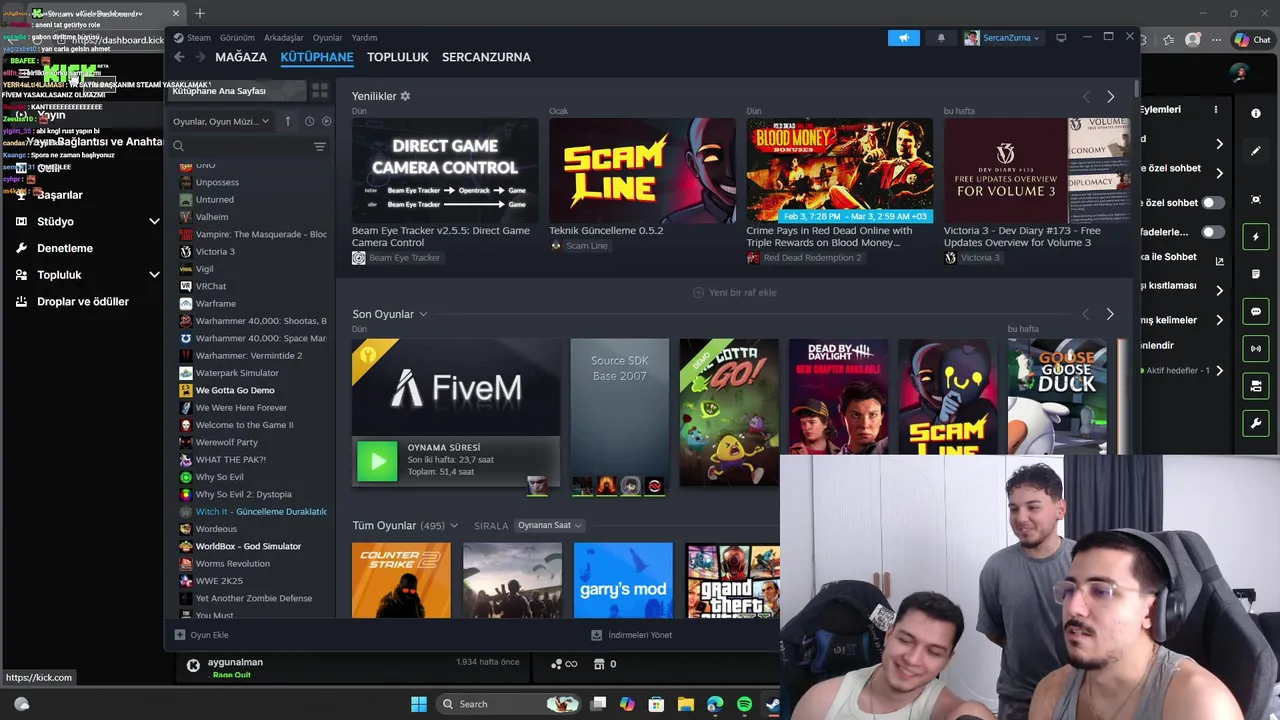Select We Gotta Go Demo in list

tap(235, 390)
